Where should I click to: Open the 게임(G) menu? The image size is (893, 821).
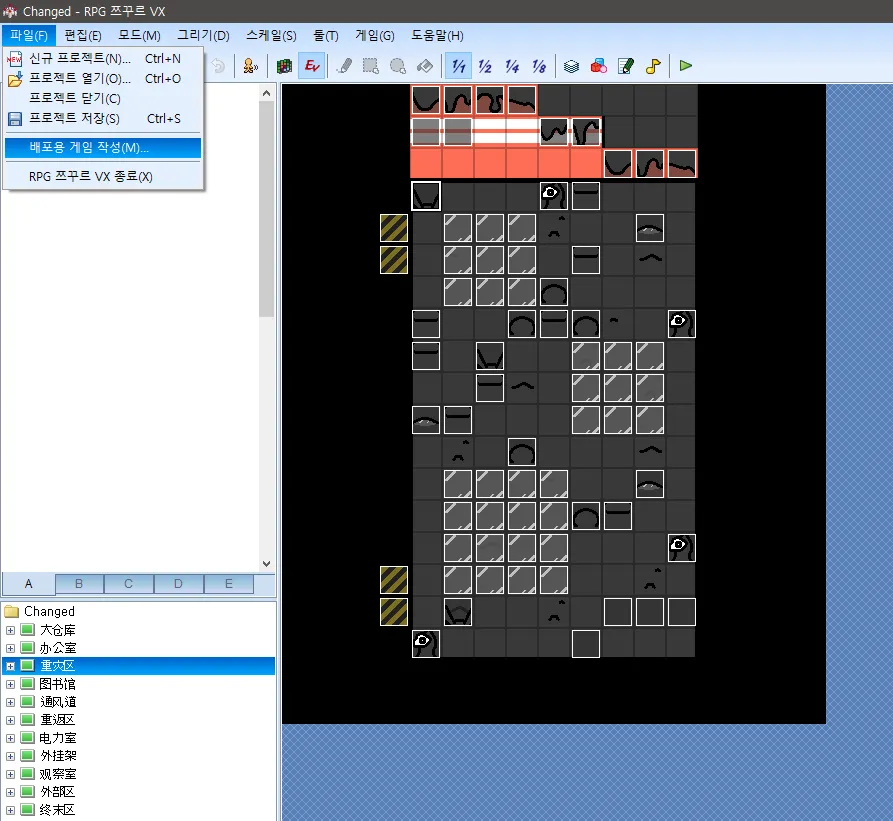coord(375,35)
